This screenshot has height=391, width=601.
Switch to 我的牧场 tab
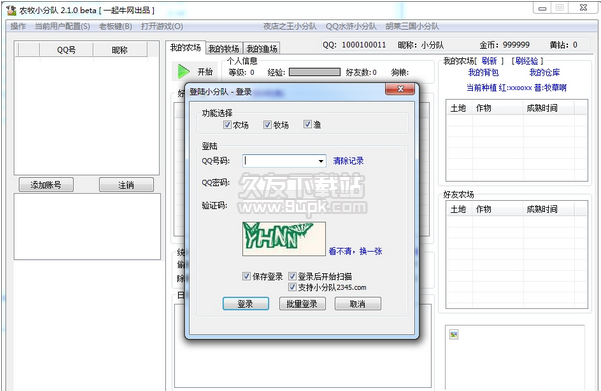coord(224,49)
